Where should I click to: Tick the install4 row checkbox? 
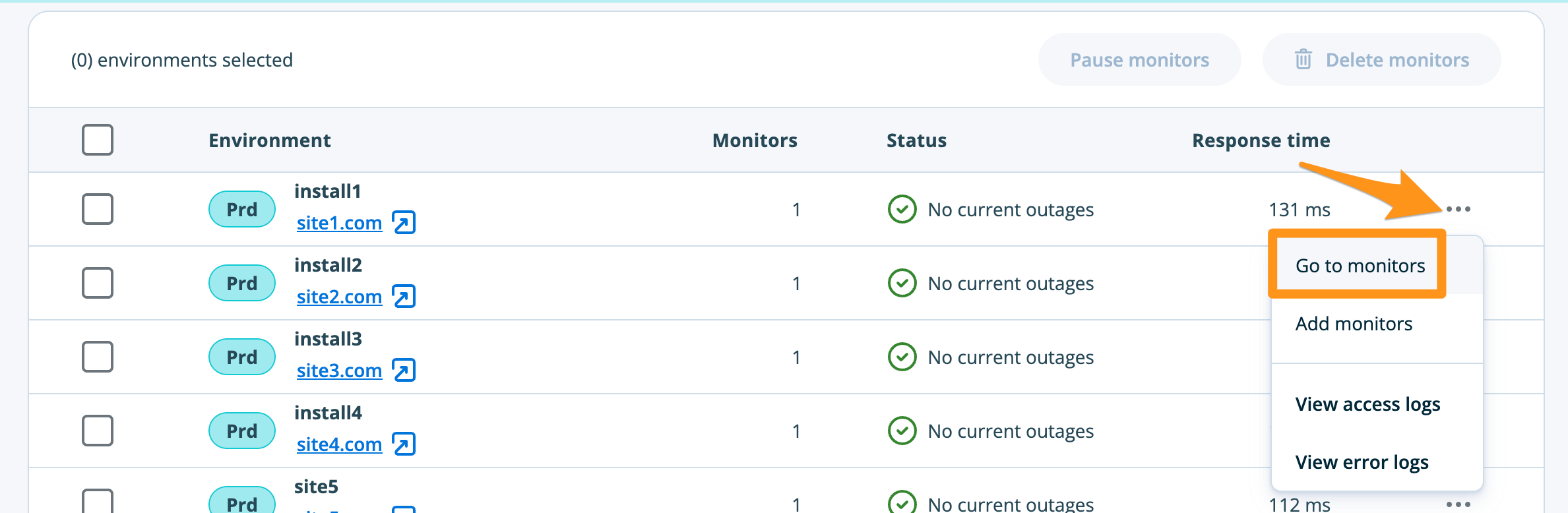pyautogui.click(x=98, y=431)
